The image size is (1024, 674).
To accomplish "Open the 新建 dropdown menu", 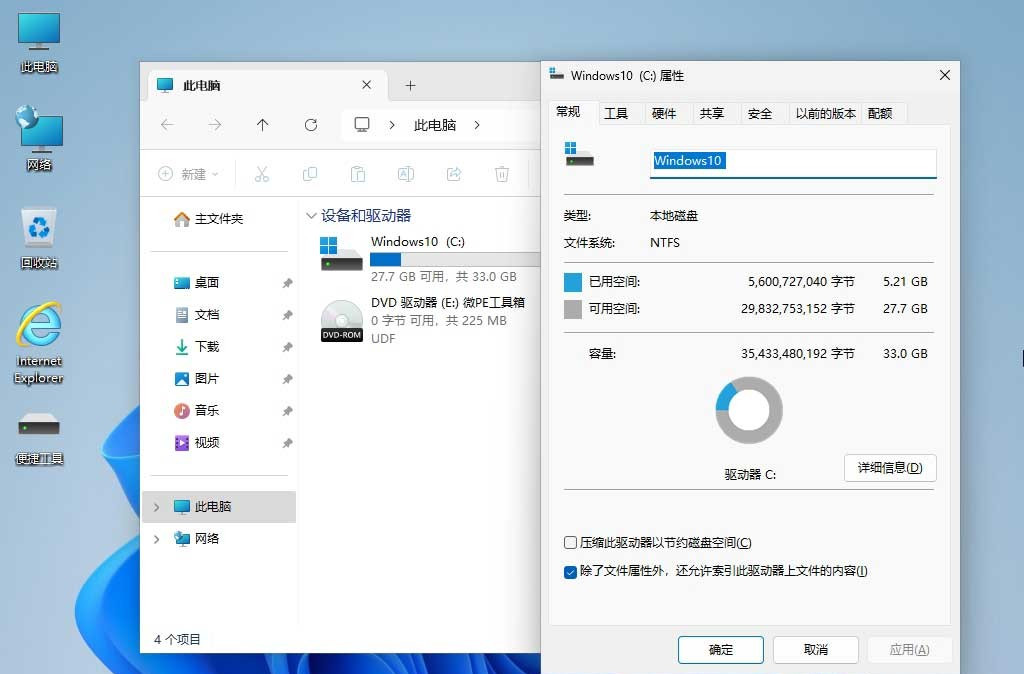I will point(188,174).
